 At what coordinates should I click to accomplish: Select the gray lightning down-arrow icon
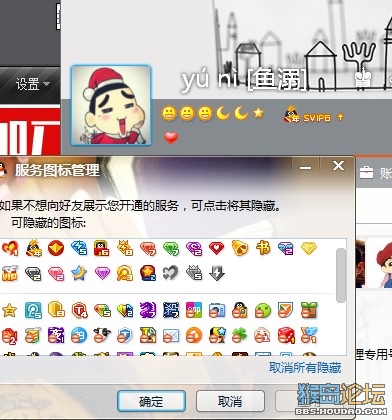point(217,273)
